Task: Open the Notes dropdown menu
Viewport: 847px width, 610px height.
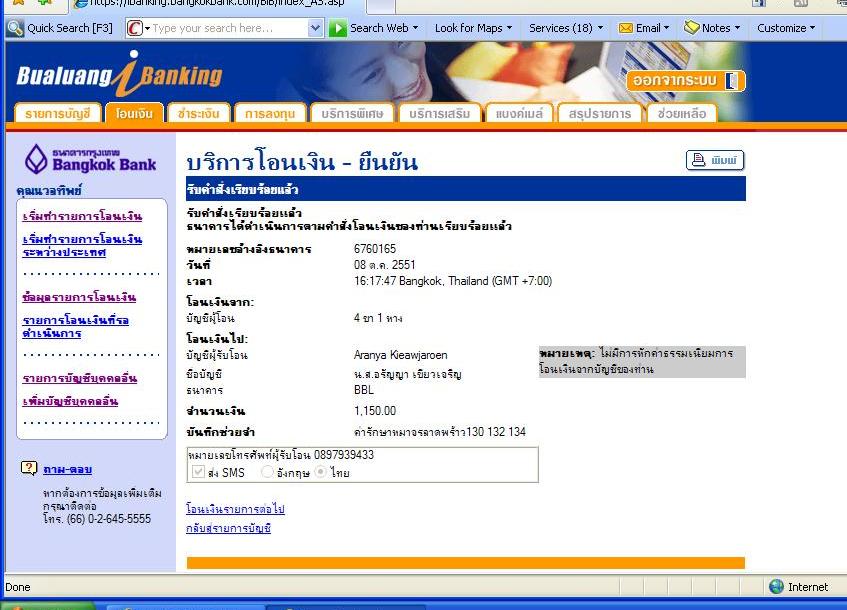Action: tap(737, 28)
